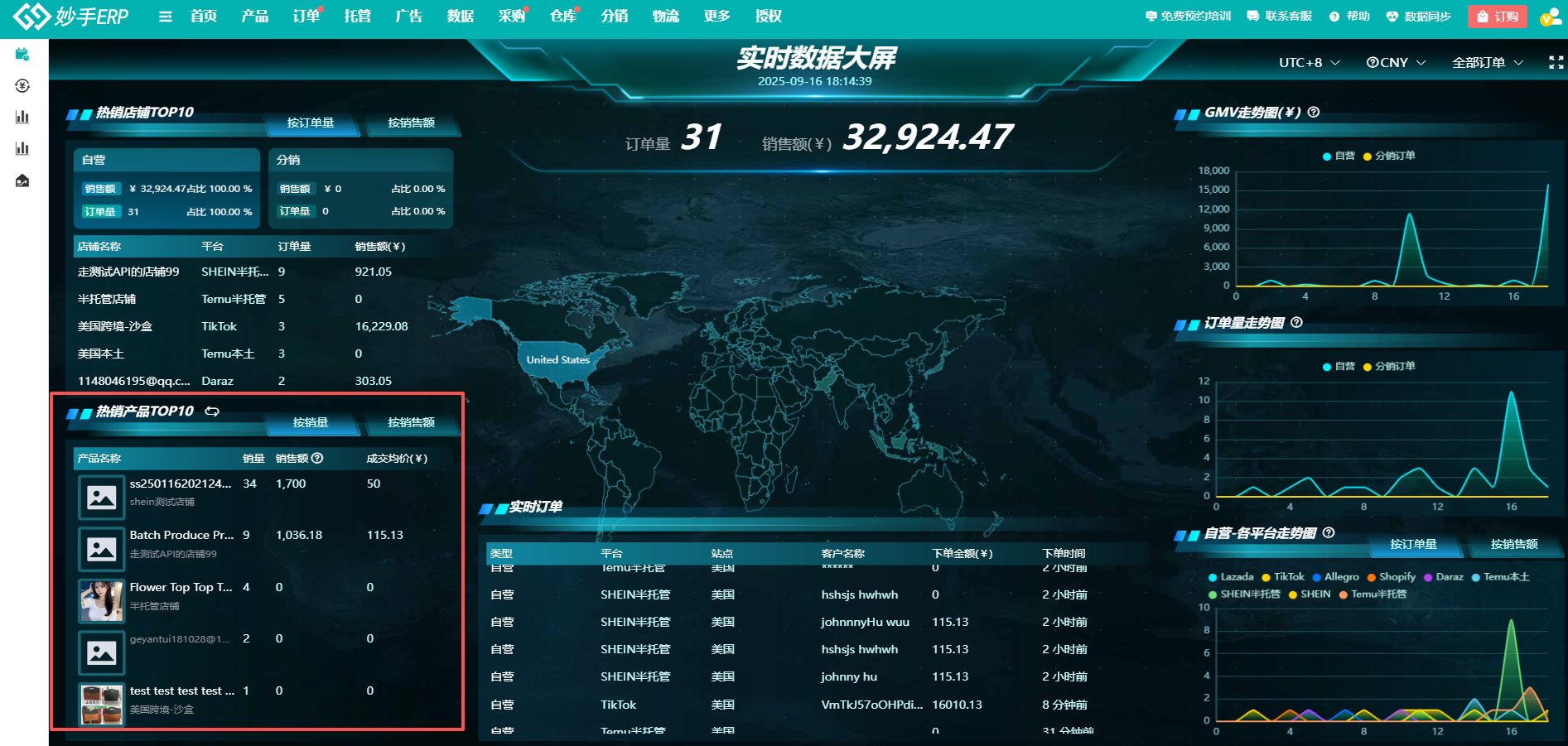Click the swap icon next to 热销产品TOP10
1568x746 pixels.
click(x=212, y=412)
